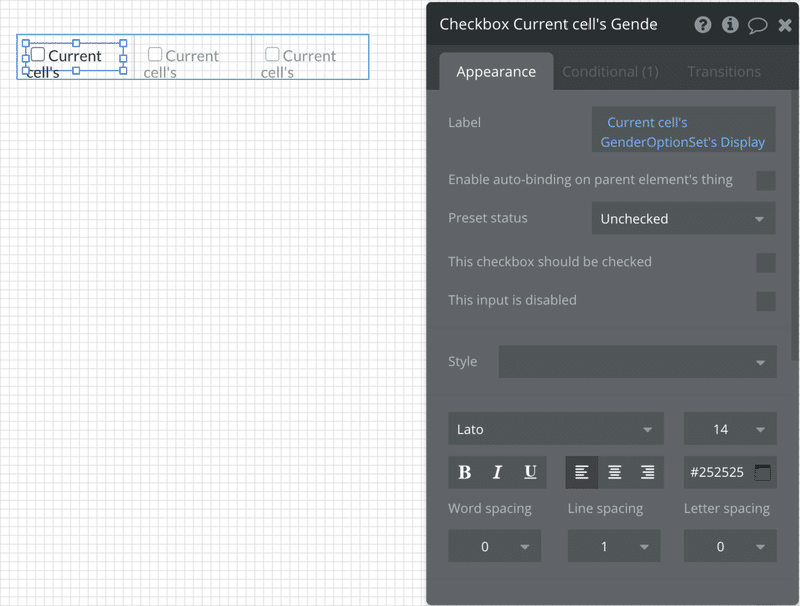The height and width of the screenshot is (606, 800).
Task: Open the Transitions tab
Action: tap(724, 71)
